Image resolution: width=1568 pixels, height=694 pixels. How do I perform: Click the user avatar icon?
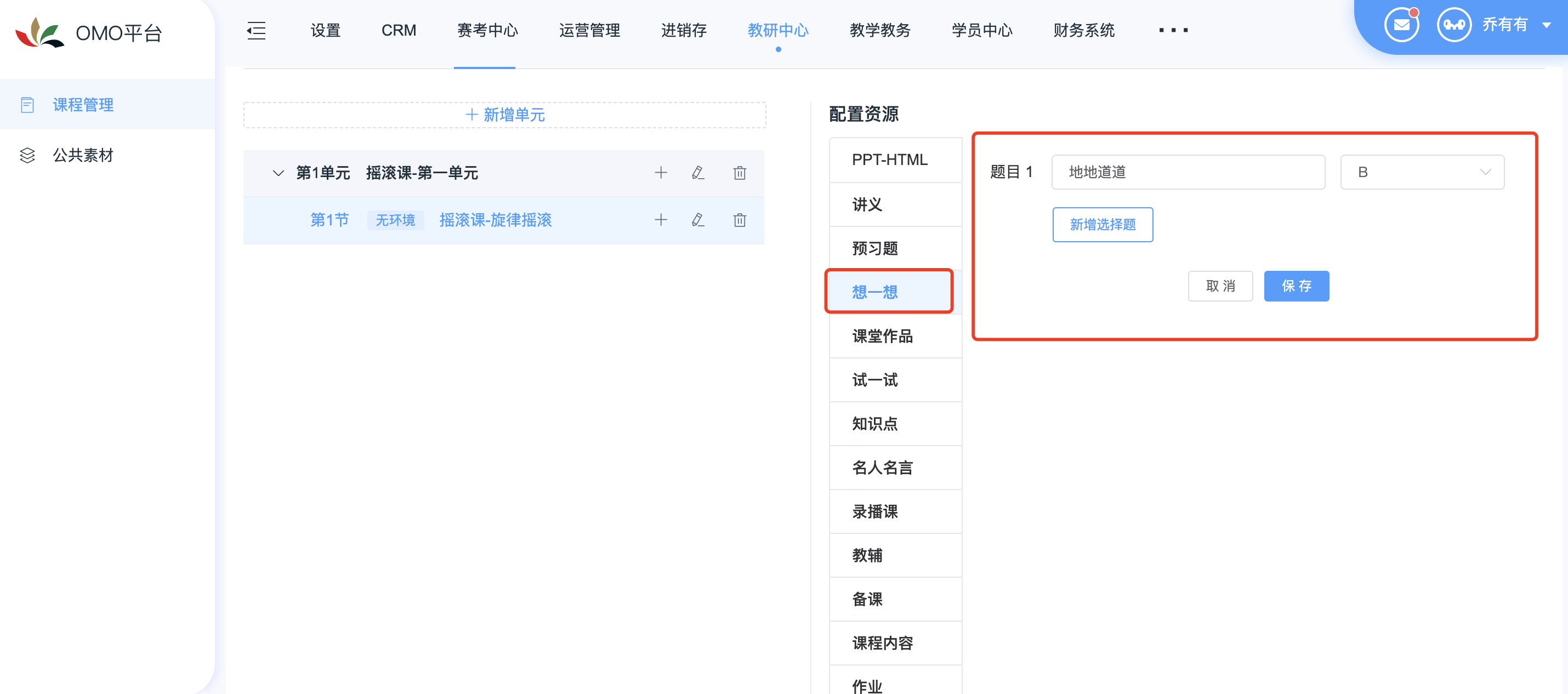(x=1453, y=25)
